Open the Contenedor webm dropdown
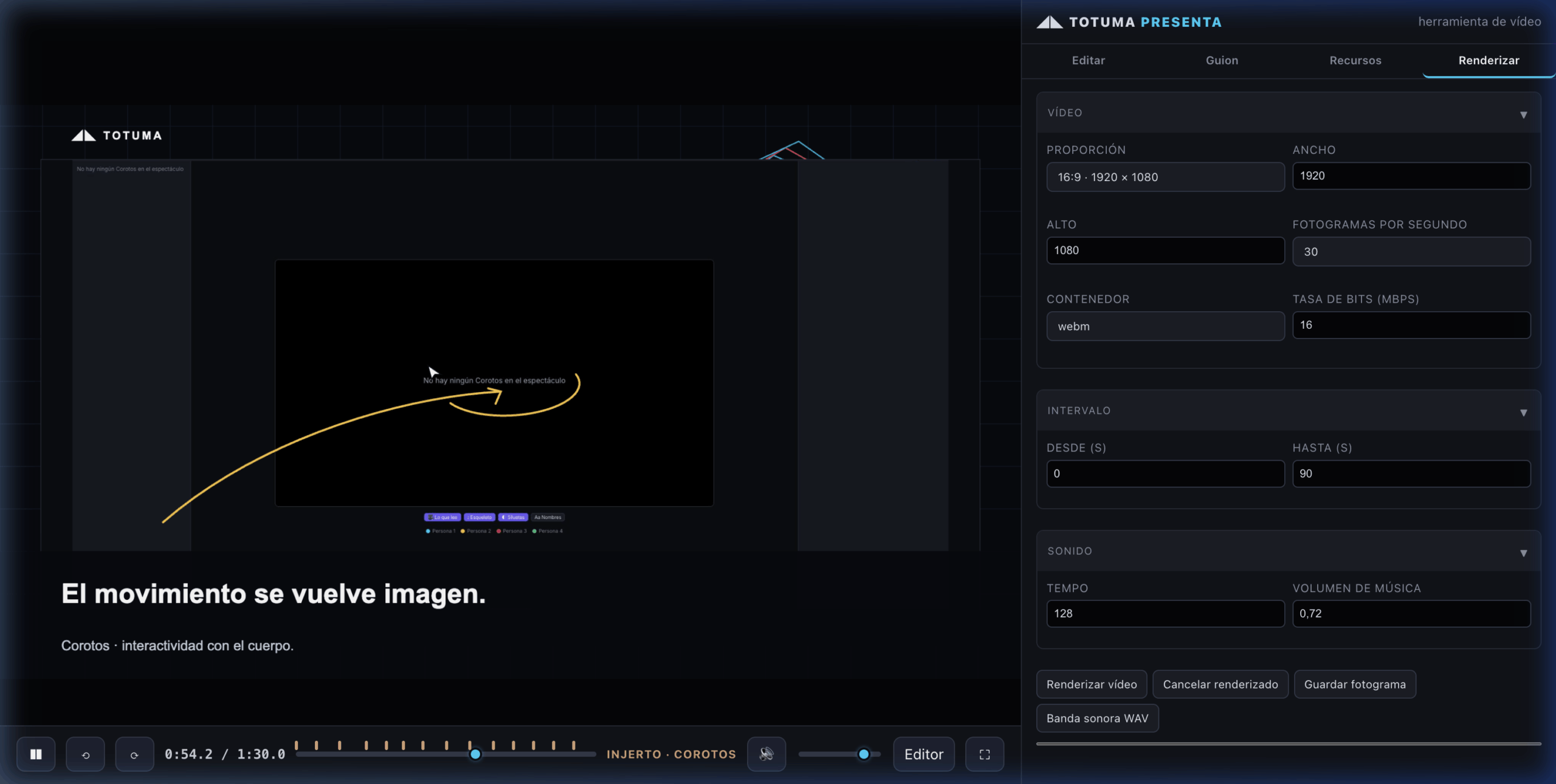Image resolution: width=1556 pixels, height=784 pixels. pyautogui.click(x=1165, y=326)
